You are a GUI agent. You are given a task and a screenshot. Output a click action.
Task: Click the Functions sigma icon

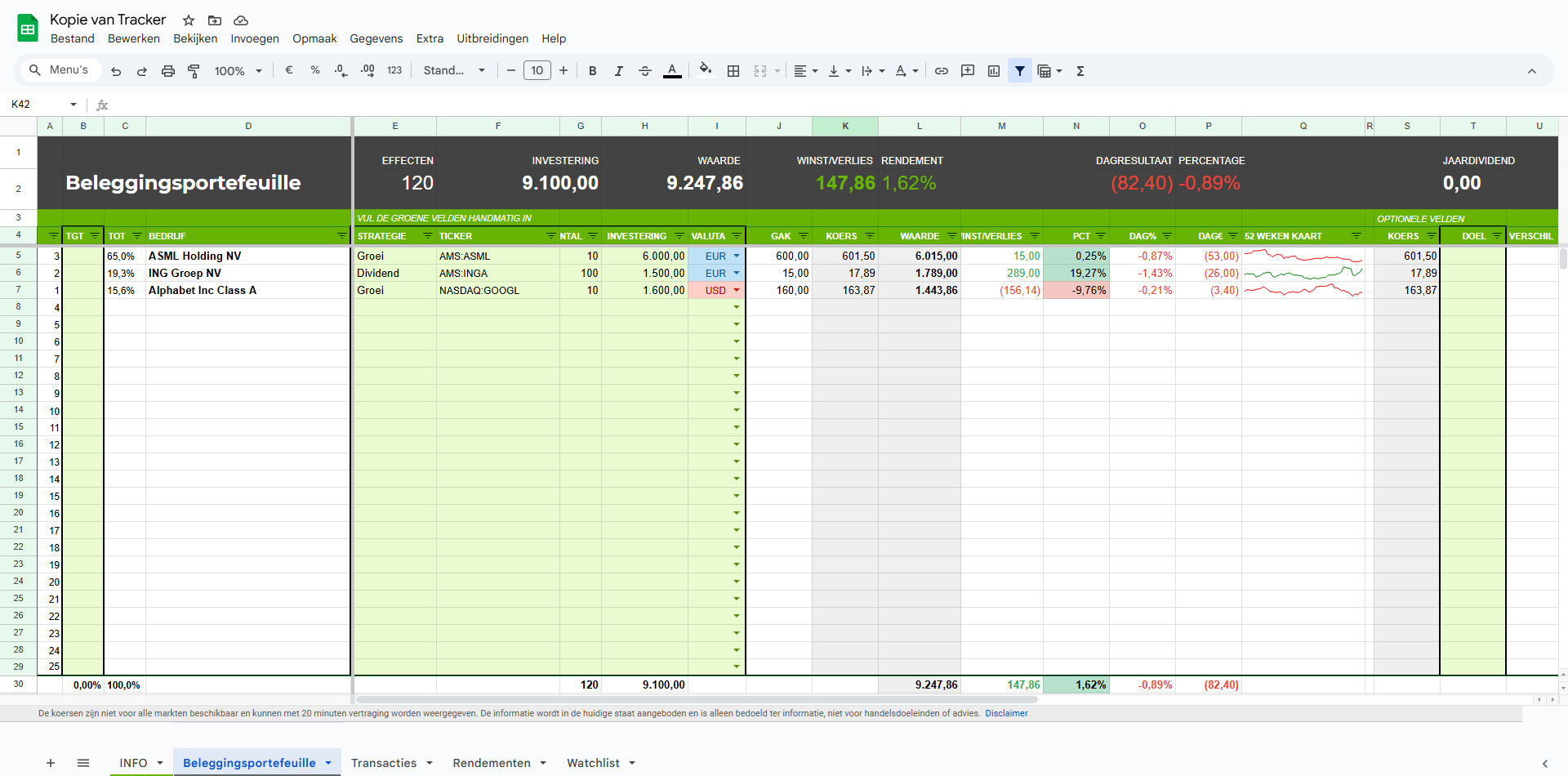1080,71
